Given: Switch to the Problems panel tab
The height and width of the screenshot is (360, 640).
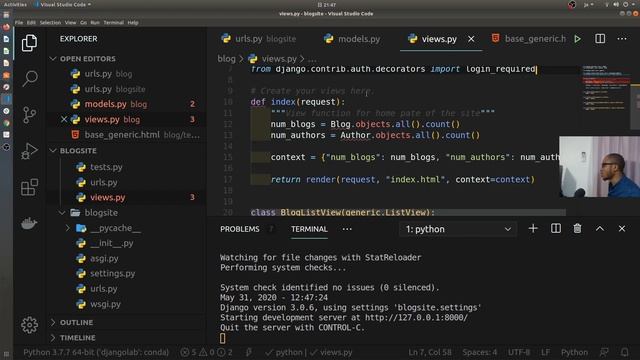Looking at the screenshot, I should click(240, 229).
